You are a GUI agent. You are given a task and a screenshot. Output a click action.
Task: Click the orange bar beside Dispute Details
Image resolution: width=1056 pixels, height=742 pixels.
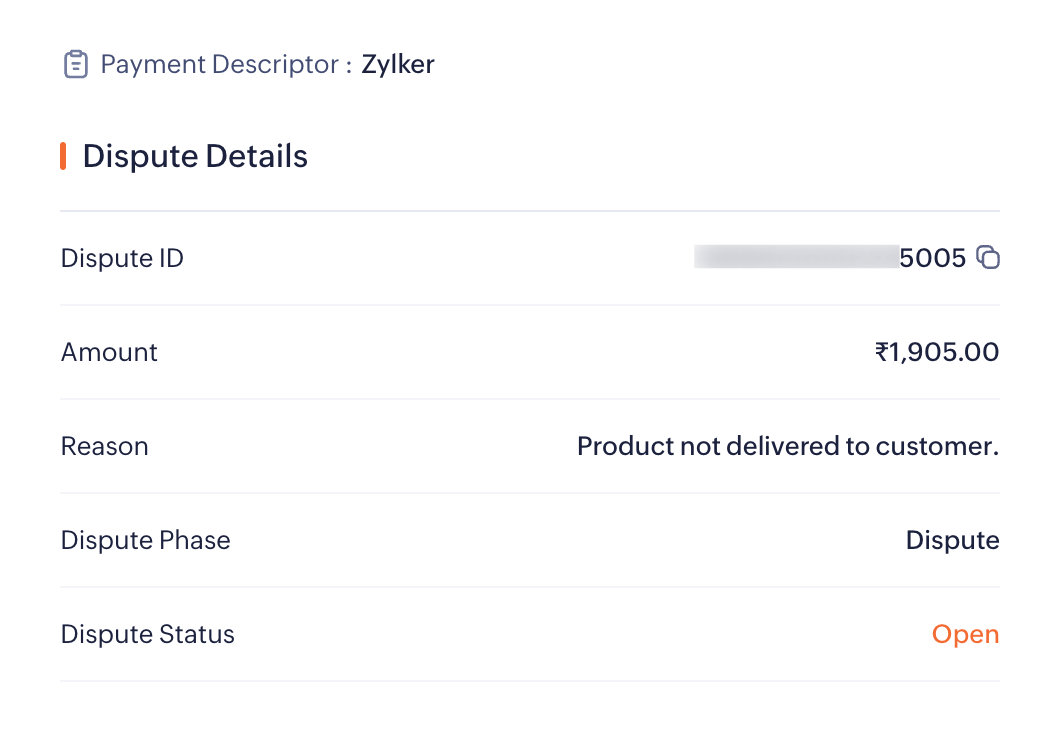pyautogui.click(x=63, y=156)
